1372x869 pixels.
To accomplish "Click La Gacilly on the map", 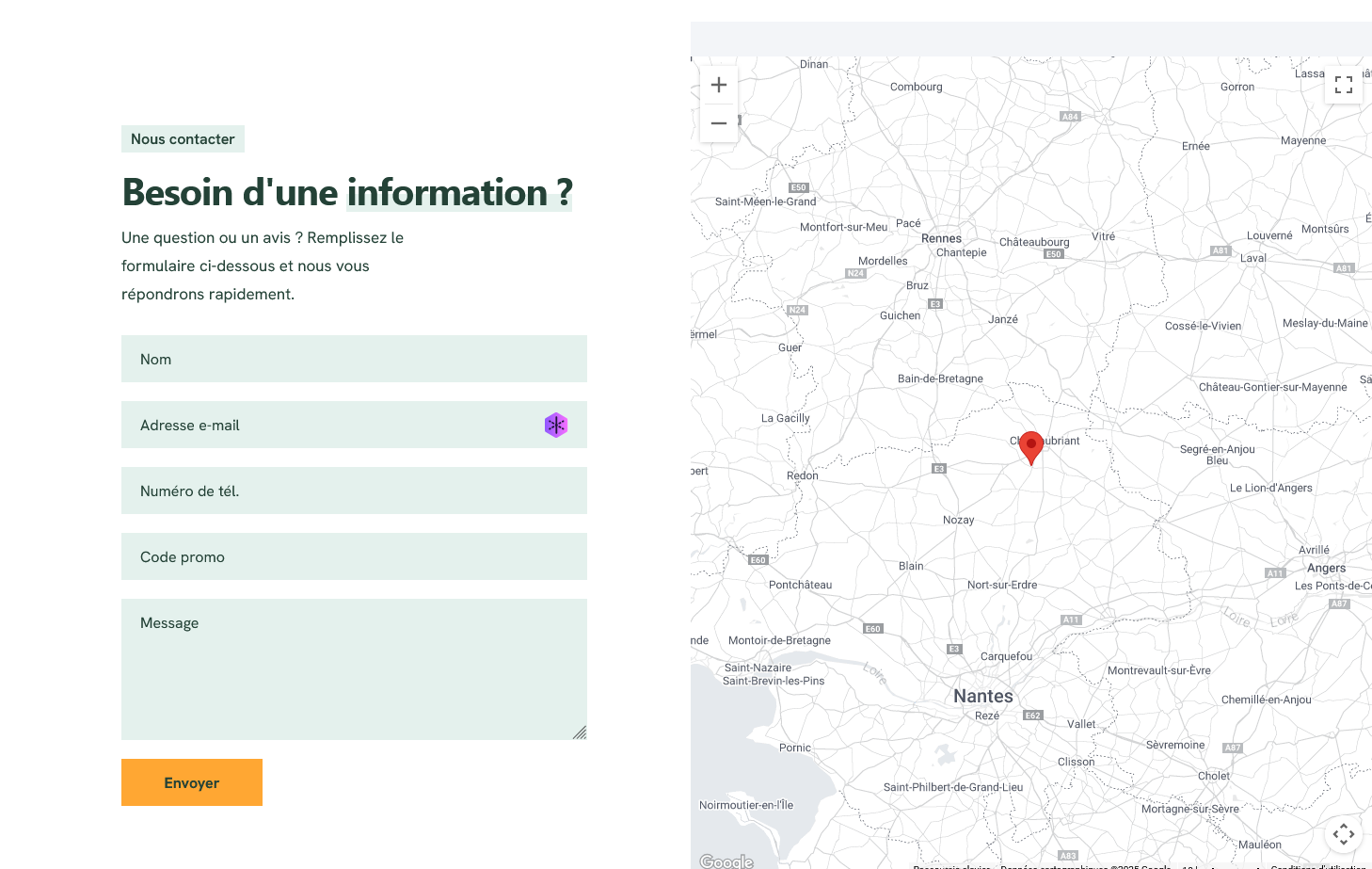I will coord(786,418).
